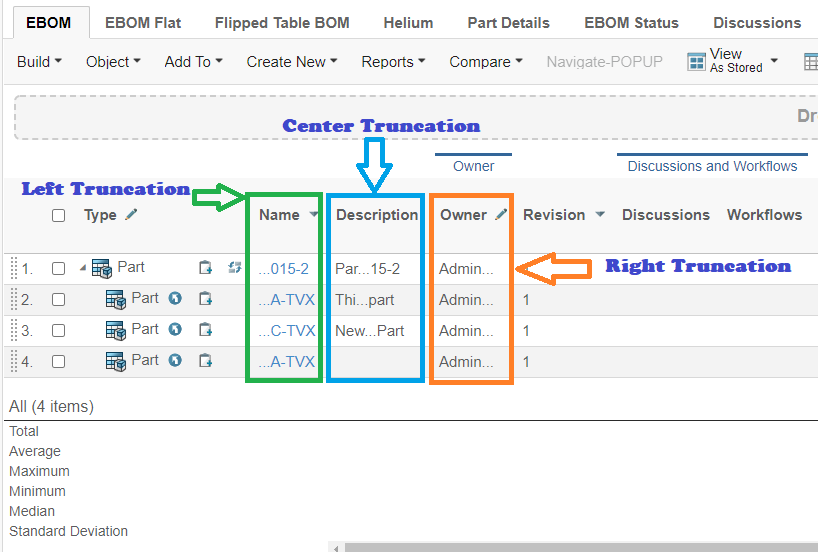Open the Name column dropdown arrow

point(314,215)
